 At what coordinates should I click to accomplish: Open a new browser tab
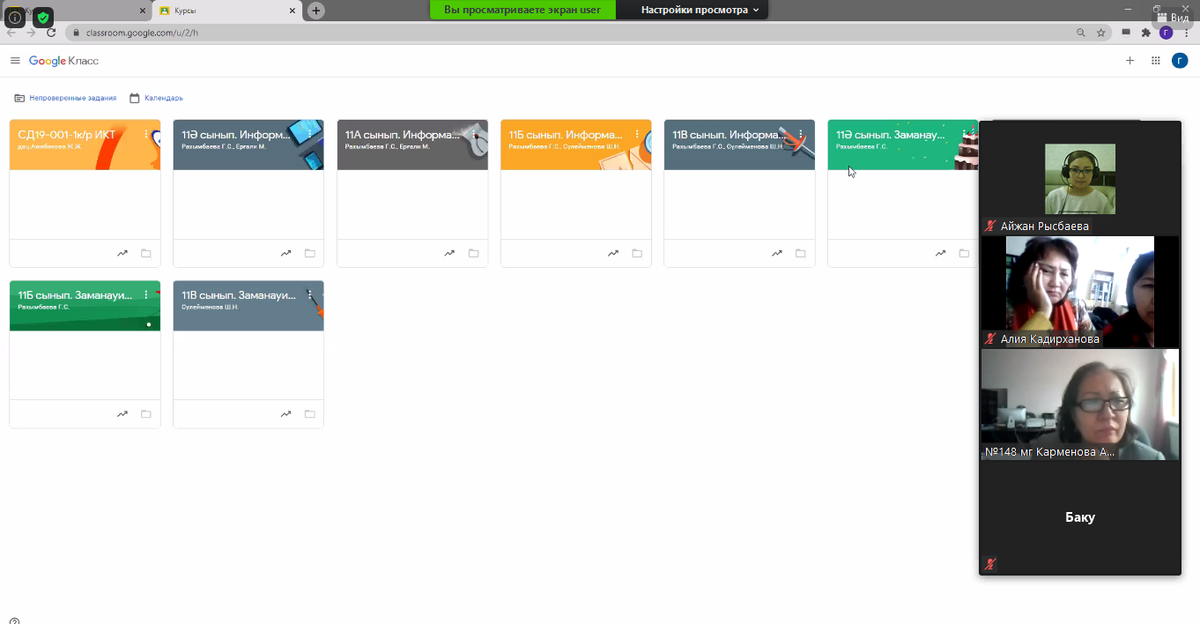[x=316, y=10]
